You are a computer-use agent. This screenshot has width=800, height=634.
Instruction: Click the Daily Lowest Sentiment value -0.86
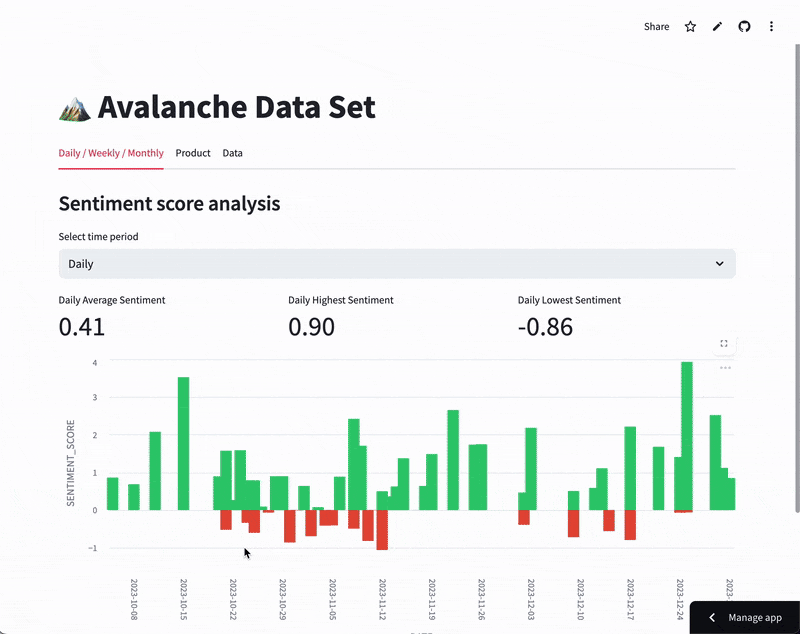pos(545,326)
